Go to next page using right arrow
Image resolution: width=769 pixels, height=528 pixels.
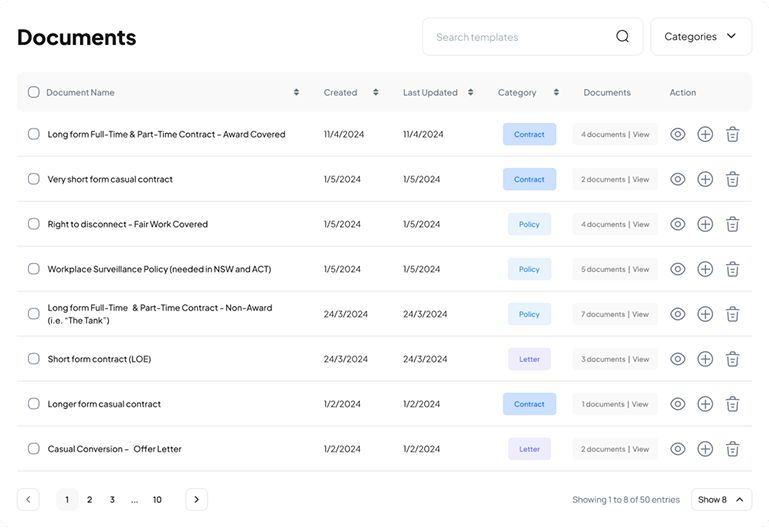pyautogui.click(x=196, y=499)
